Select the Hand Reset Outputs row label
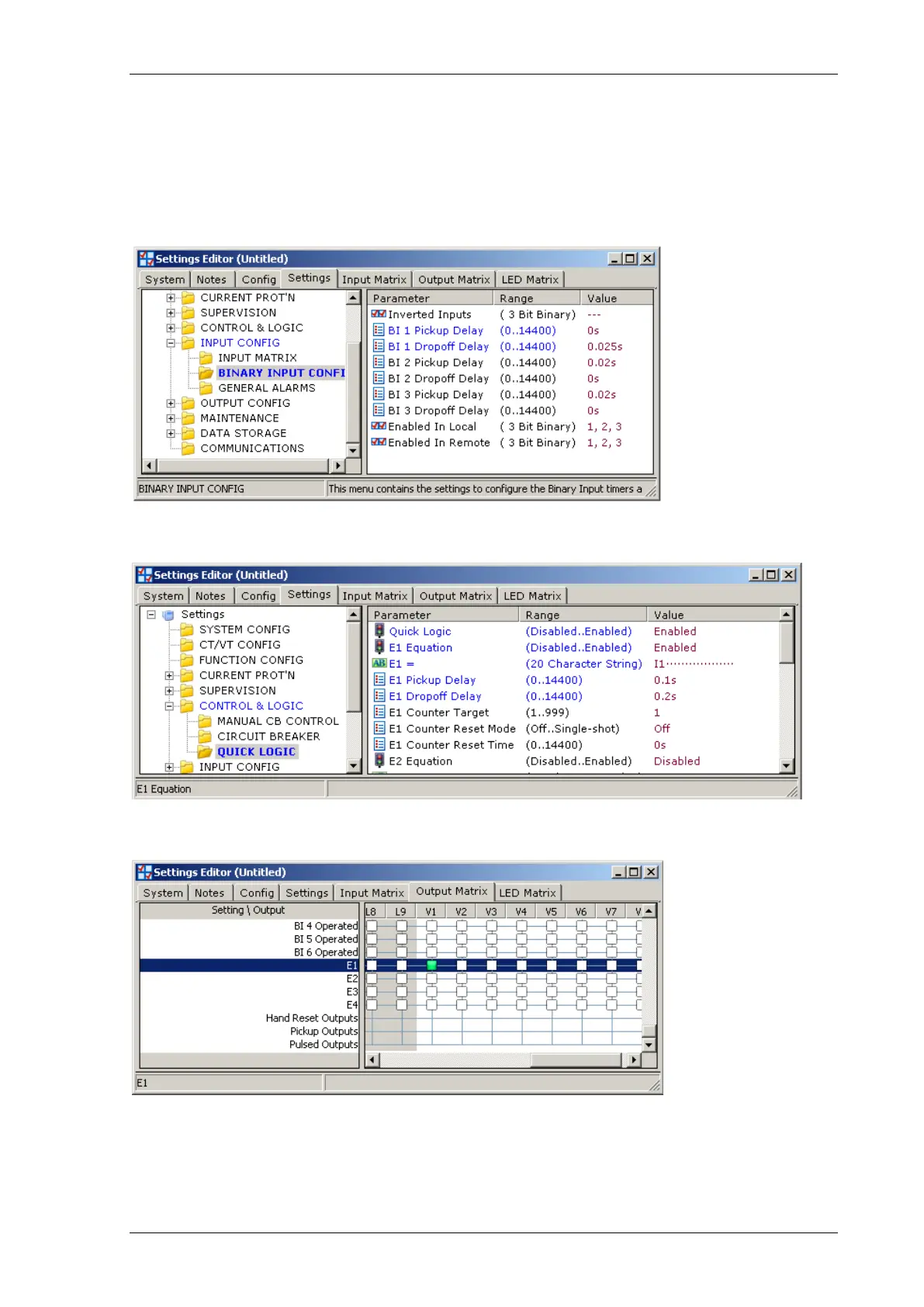Screen dimensions: 924x1307 pyautogui.click(x=312, y=1018)
